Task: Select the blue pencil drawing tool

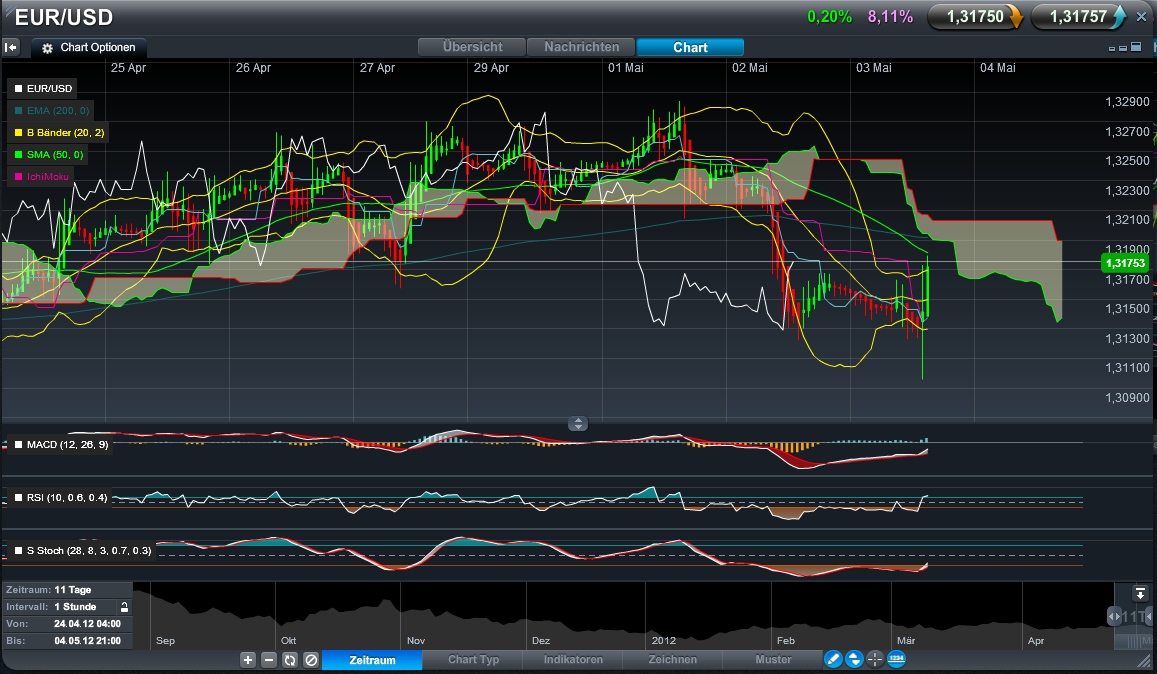Action: (833, 659)
